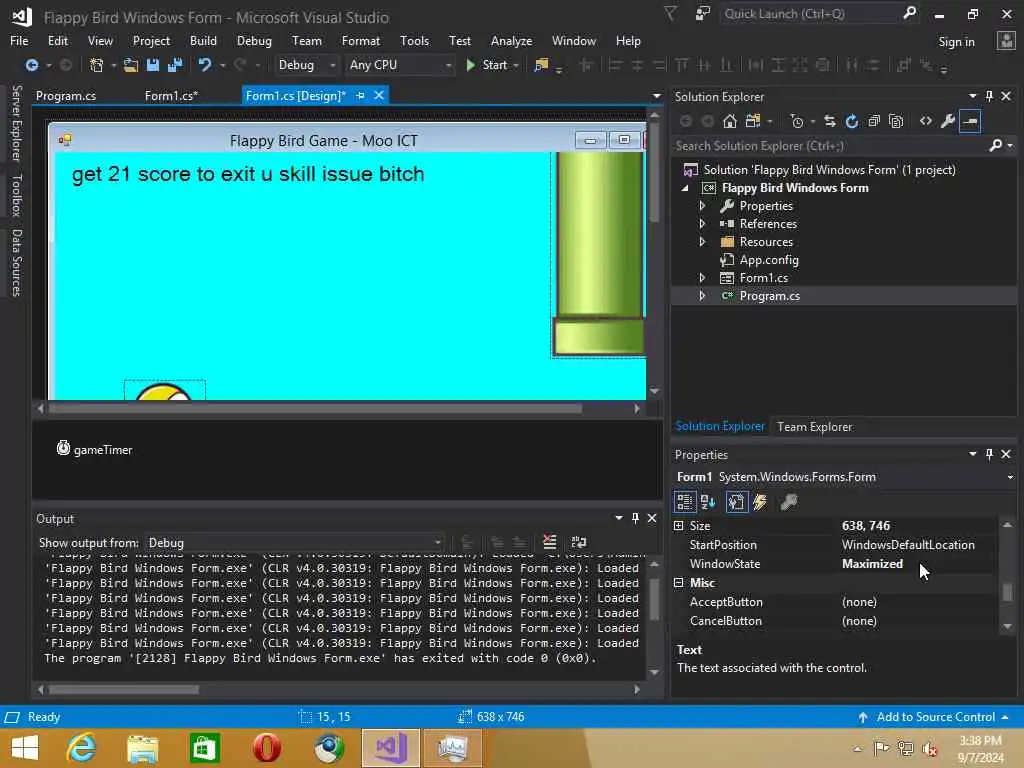This screenshot has width=1024, height=768.
Task: Open the Form1 object selector dropdown in Properties
Action: pos(1010,477)
